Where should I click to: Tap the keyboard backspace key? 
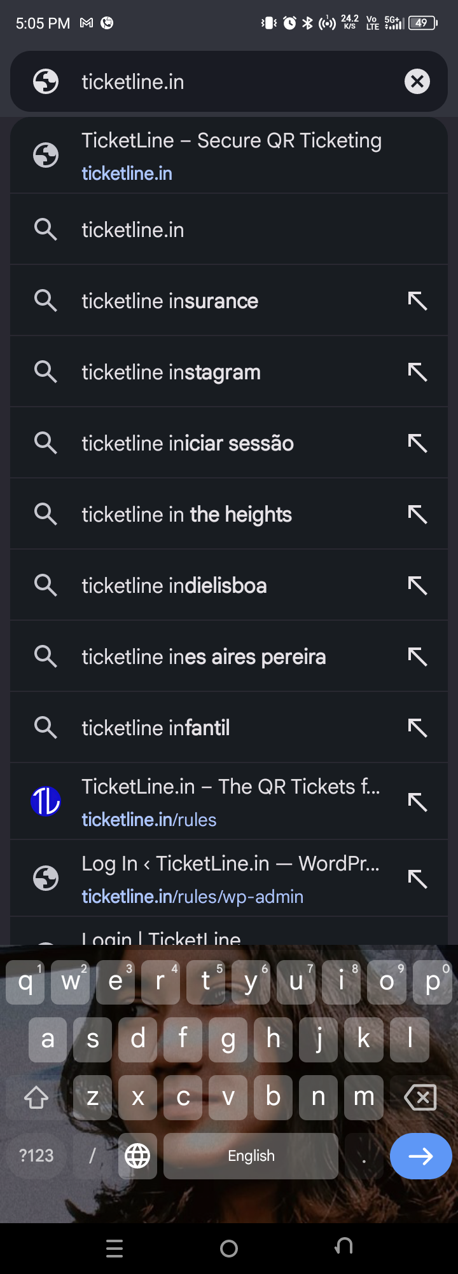pos(420,1097)
